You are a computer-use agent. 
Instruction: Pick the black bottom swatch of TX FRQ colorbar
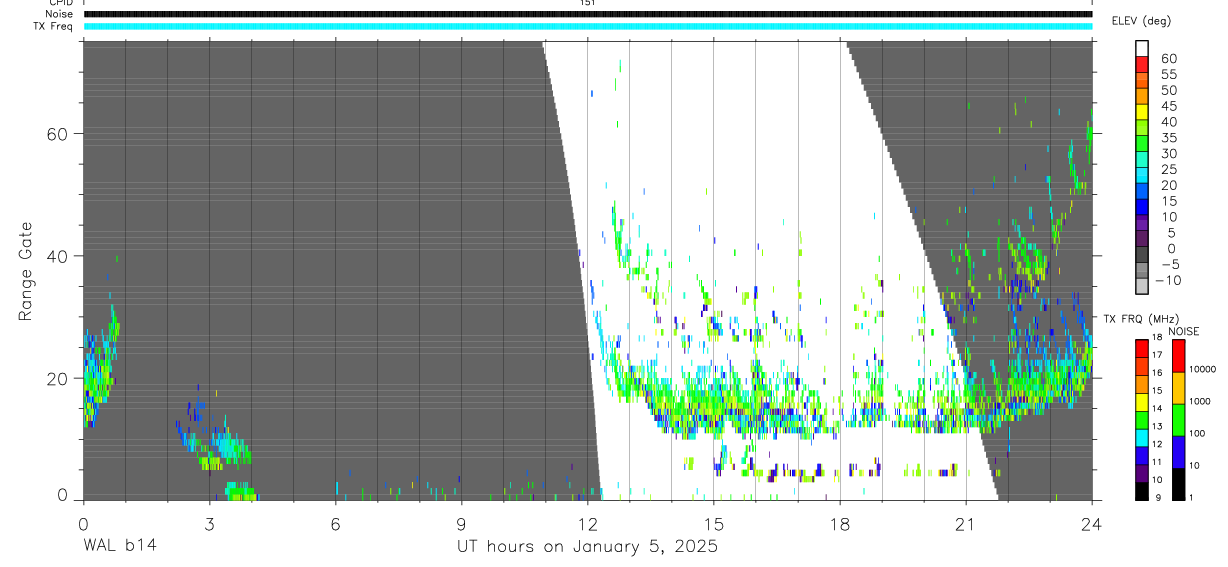point(1141,491)
